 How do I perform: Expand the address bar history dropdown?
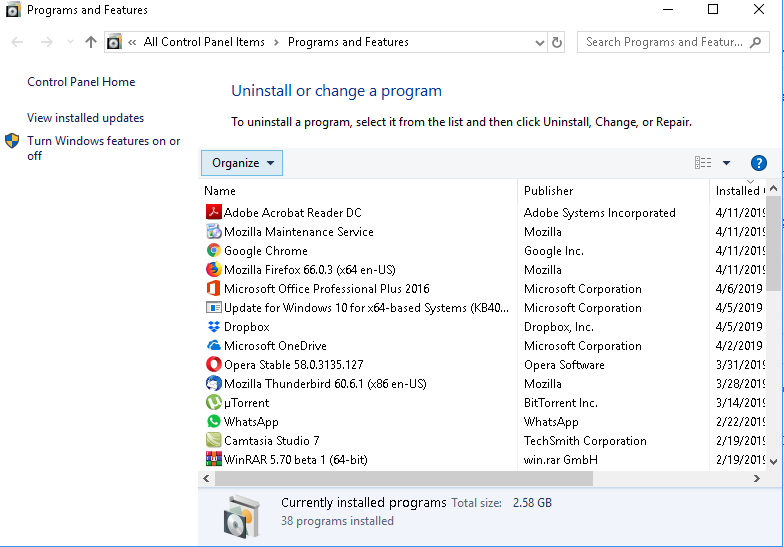540,42
